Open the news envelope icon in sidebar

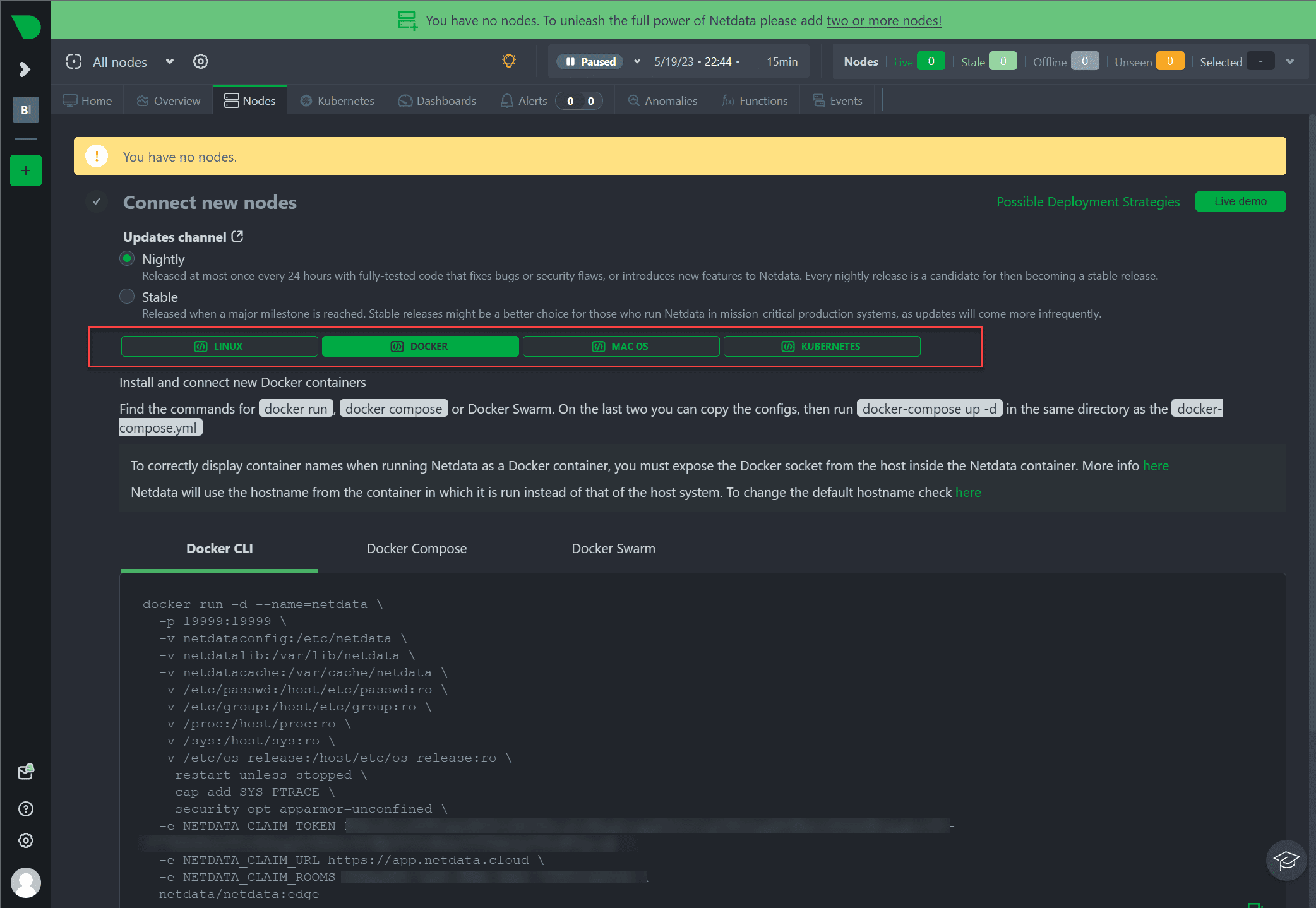coord(26,772)
